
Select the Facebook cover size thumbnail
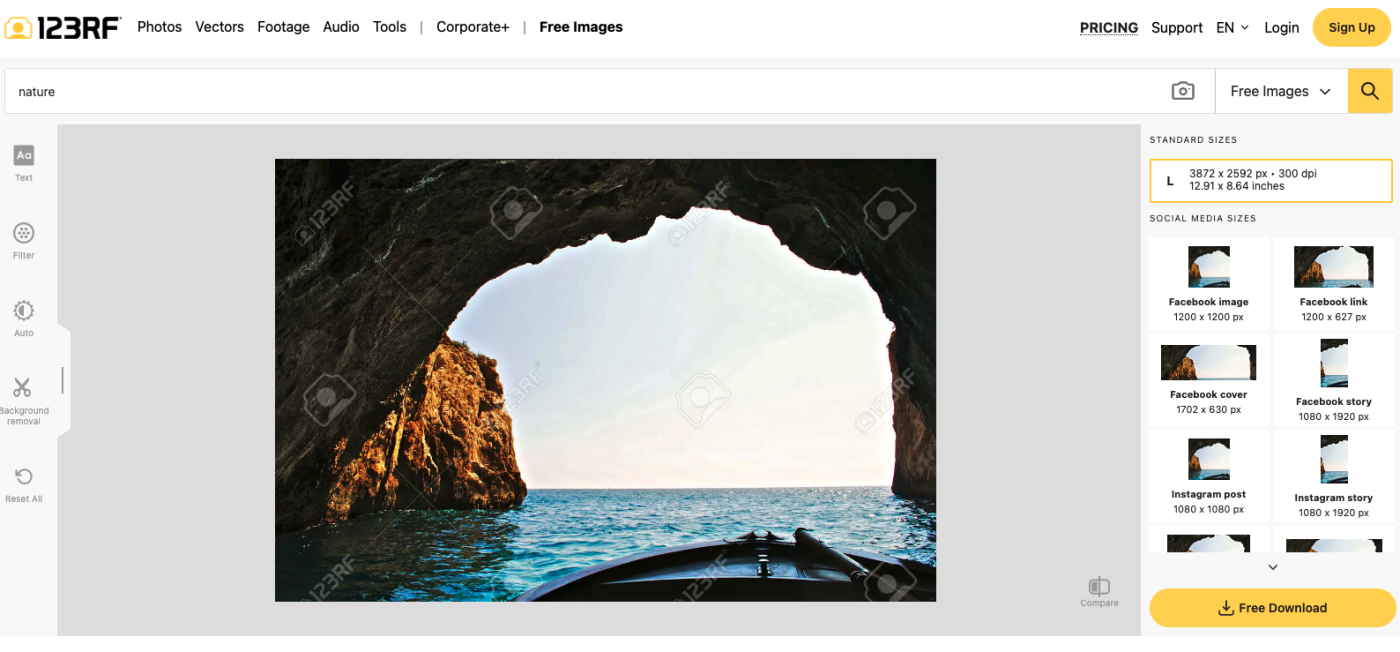(1208, 376)
